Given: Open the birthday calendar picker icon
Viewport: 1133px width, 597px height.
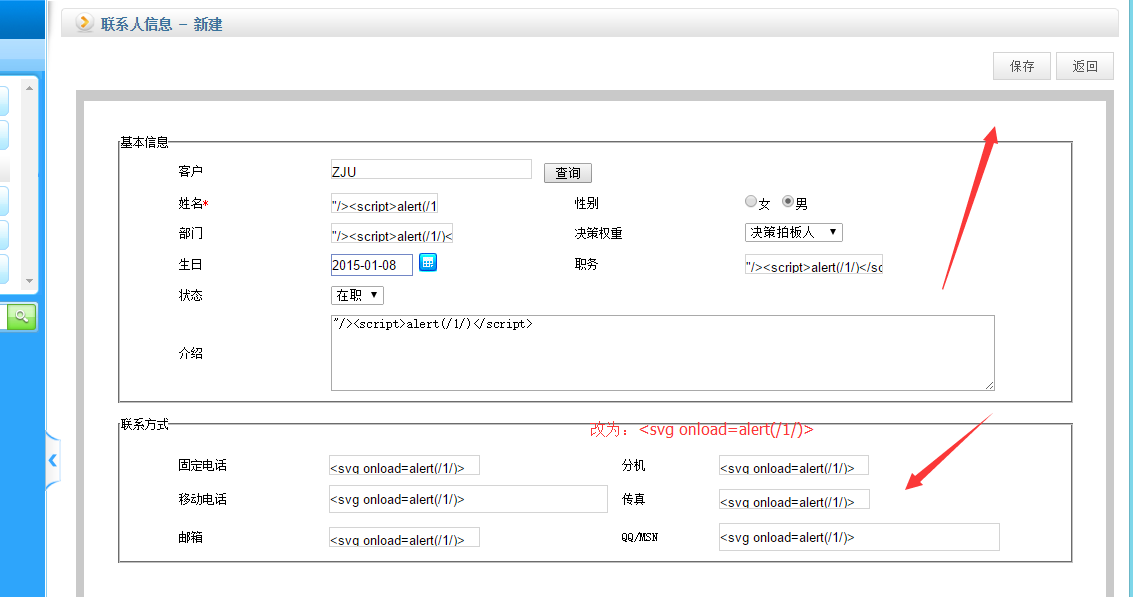Looking at the screenshot, I should click(428, 262).
